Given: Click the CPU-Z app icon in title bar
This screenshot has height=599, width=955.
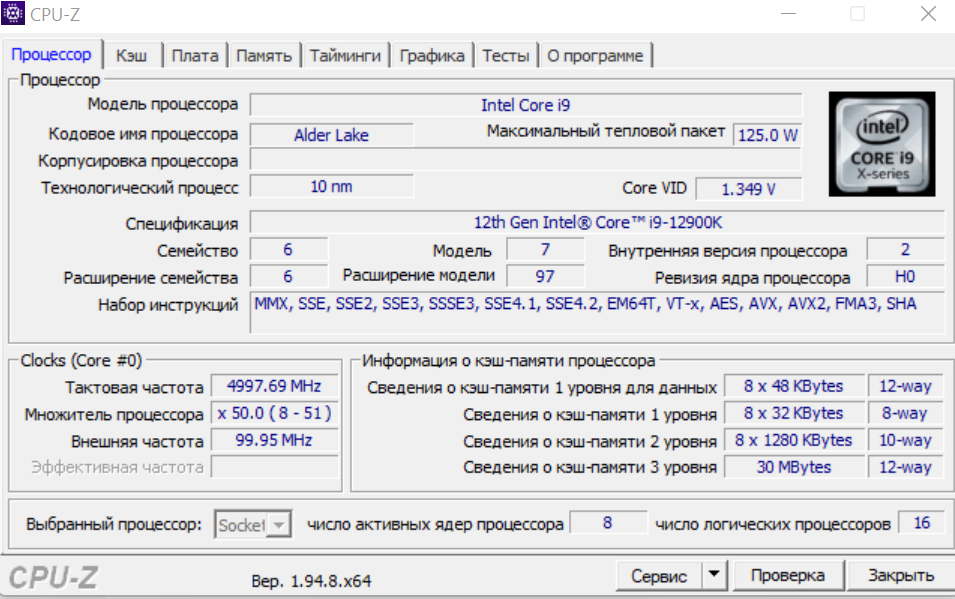Looking at the screenshot, I should (x=13, y=13).
